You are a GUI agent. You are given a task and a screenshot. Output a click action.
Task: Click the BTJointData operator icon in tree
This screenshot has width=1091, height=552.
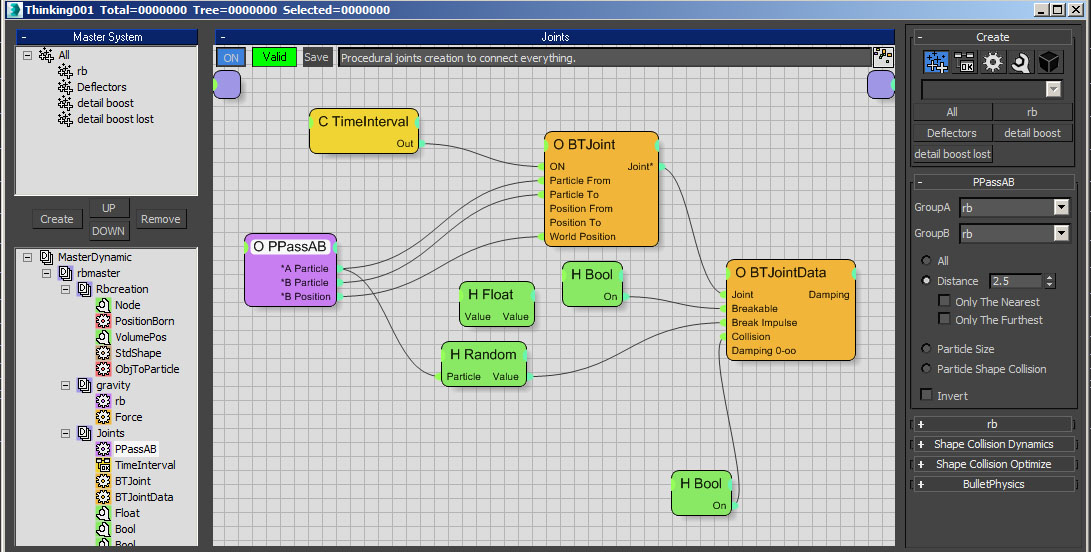(x=103, y=497)
